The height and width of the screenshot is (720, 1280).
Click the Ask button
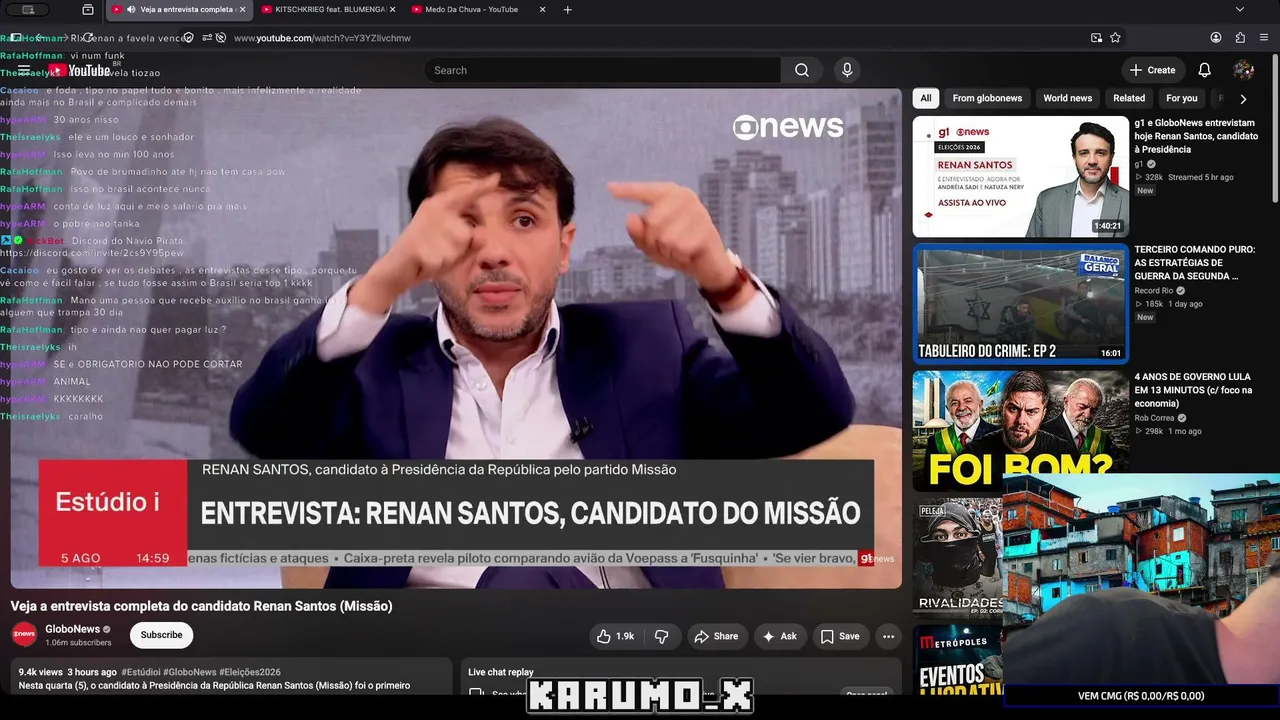click(779, 636)
